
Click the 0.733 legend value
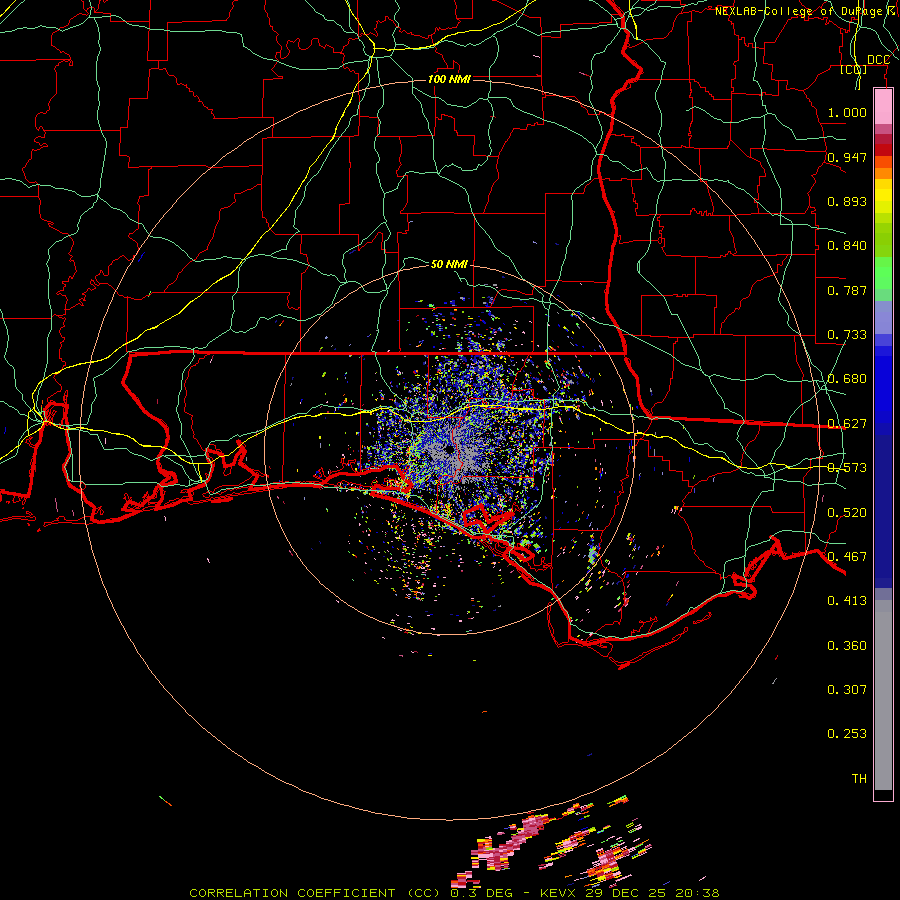(847, 335)
